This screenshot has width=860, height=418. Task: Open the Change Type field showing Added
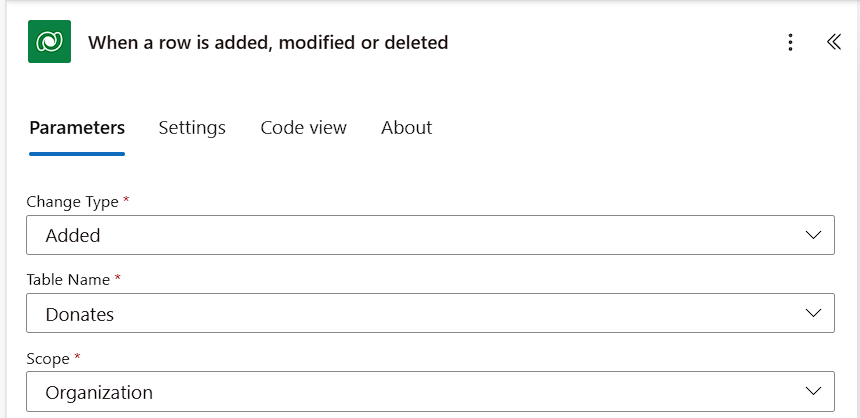[400, 235]
